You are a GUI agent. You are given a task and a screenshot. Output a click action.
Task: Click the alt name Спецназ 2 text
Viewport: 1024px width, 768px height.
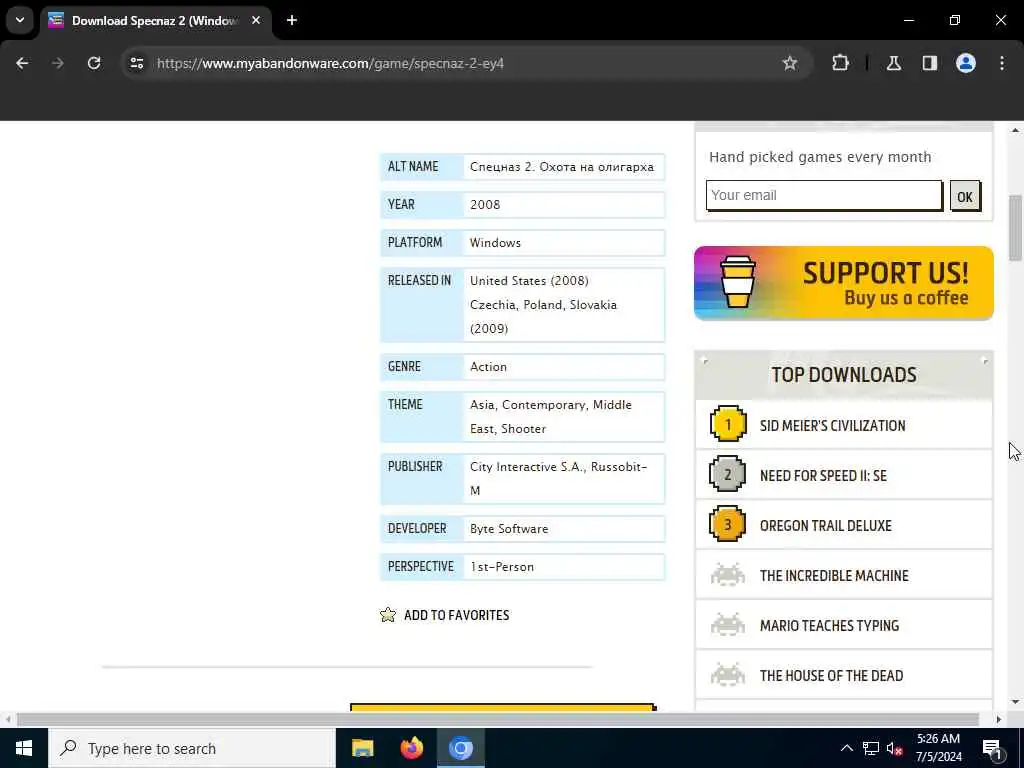(x=562, y=167)
